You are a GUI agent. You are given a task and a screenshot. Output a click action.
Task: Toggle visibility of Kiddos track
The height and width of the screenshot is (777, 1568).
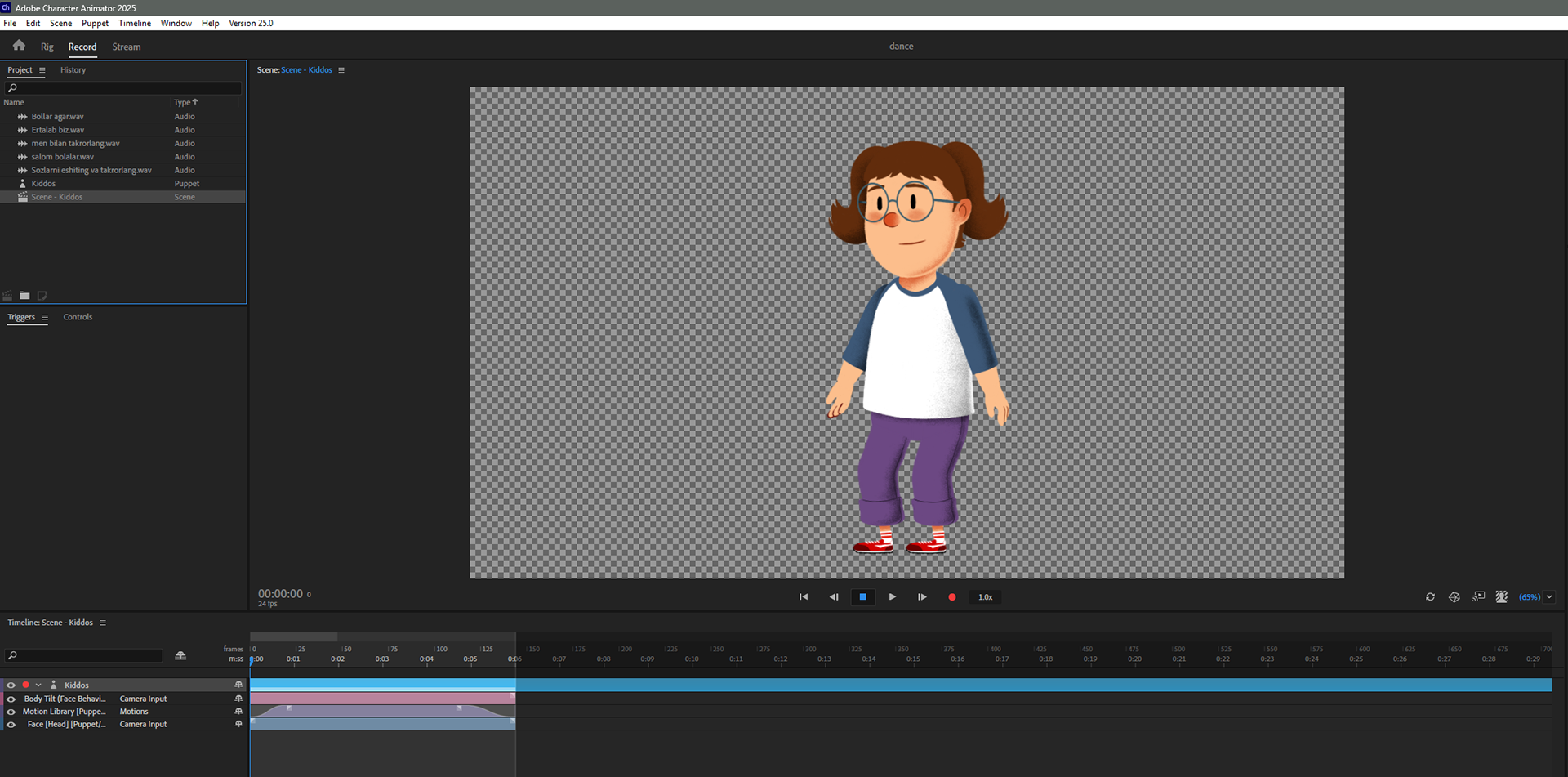(x=11, y=685)
